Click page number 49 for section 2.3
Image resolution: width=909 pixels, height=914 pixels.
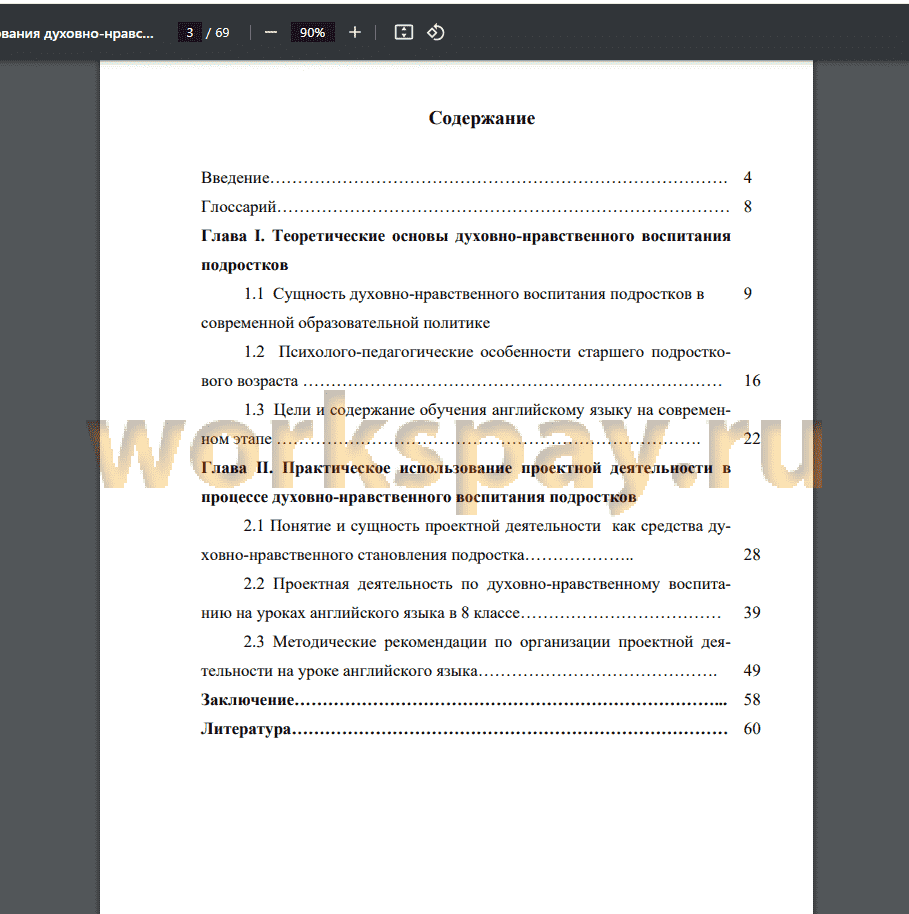click(752, 670)
